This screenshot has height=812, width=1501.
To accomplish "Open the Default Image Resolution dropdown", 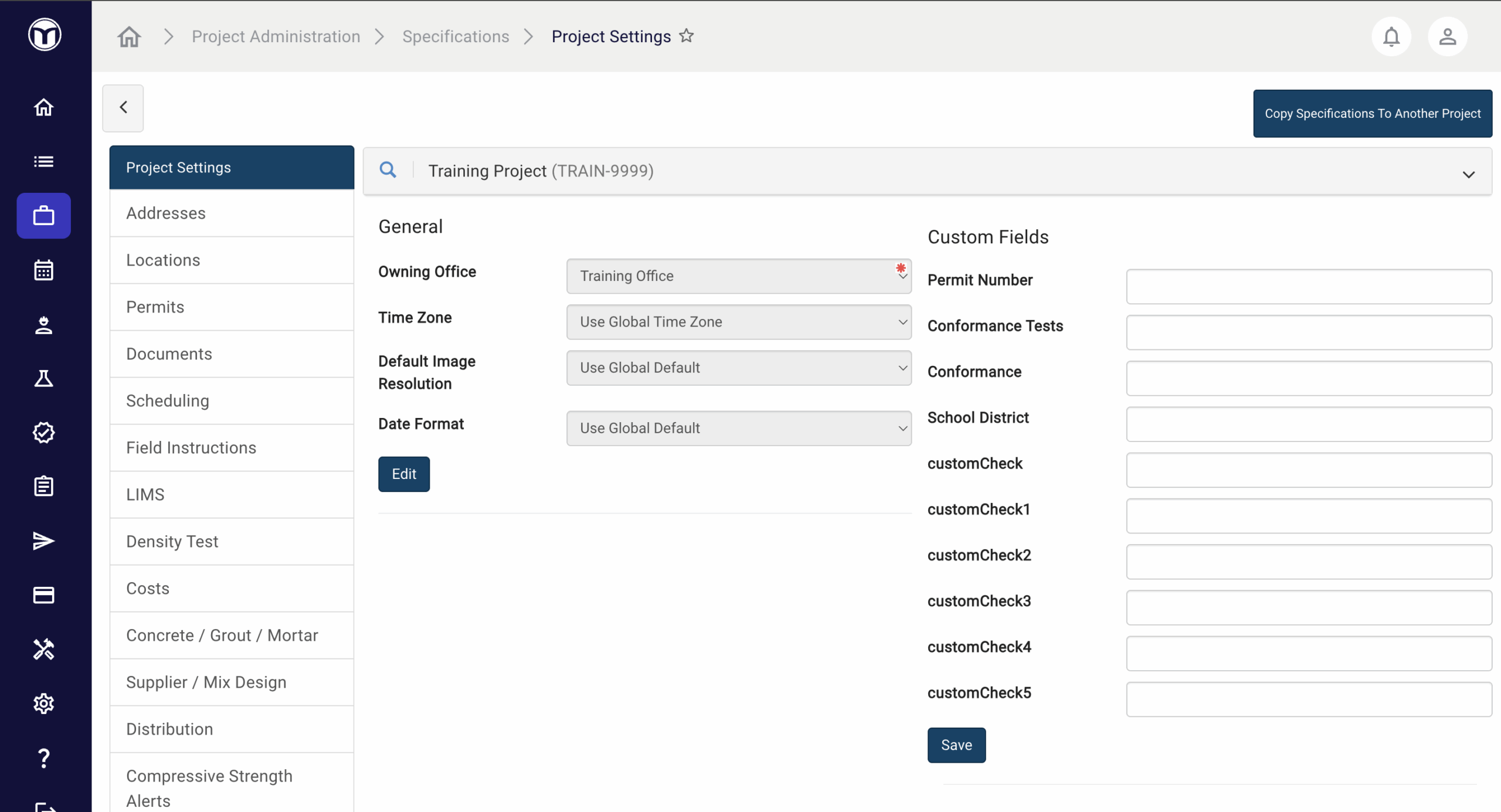I will [x=738, y=368].
